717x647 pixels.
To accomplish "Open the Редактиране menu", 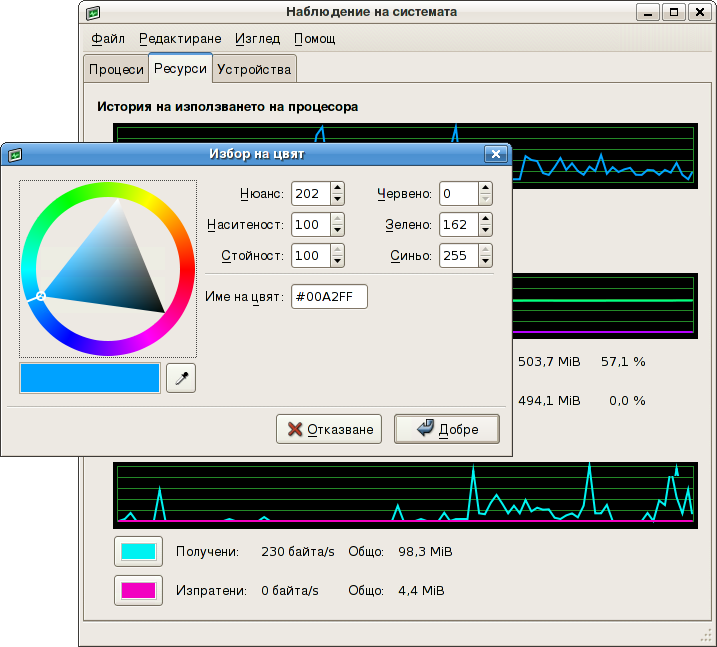I will click(x=180, y=39).
